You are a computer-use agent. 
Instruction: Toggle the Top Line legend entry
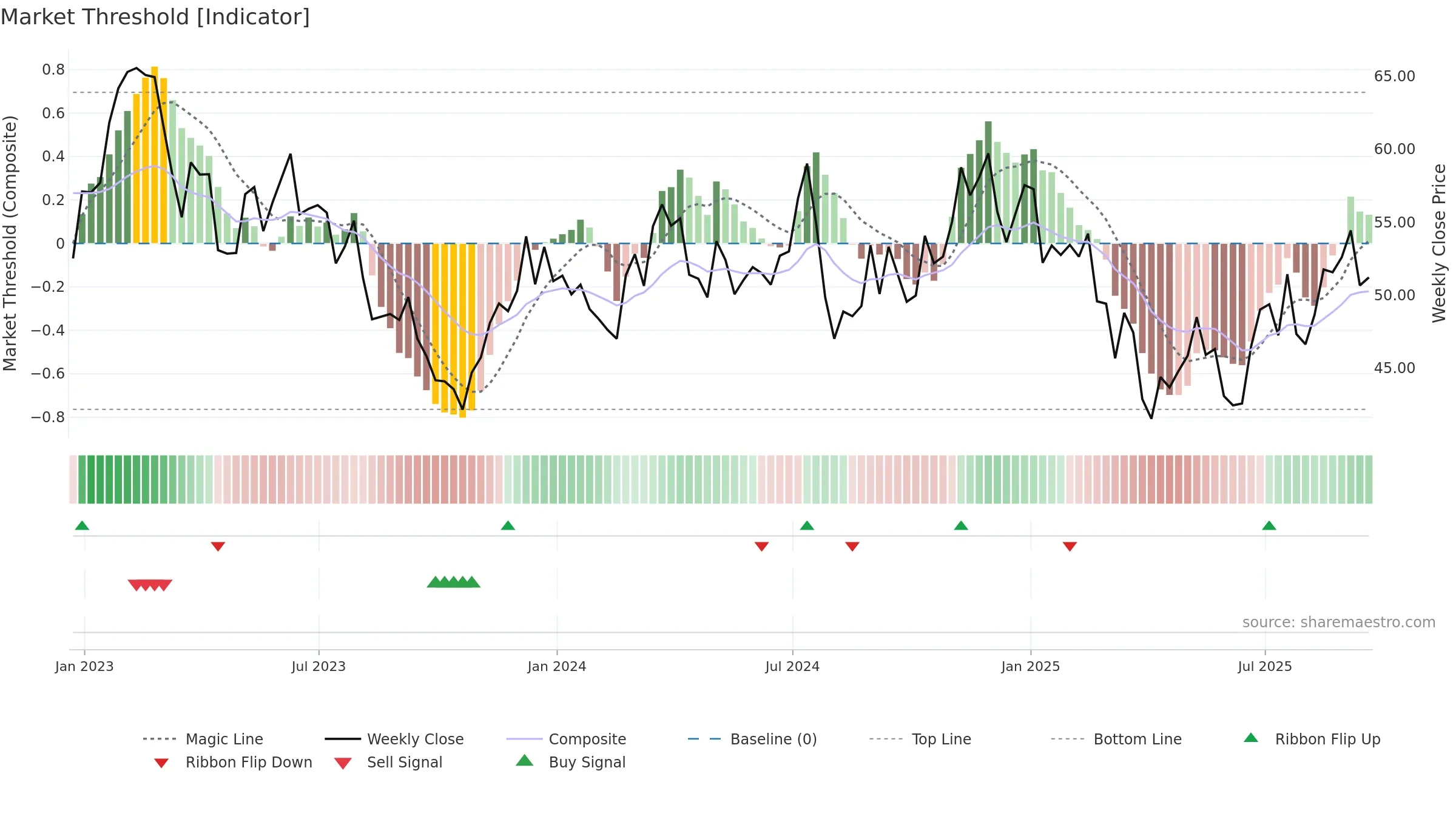[x=920, y=739]
